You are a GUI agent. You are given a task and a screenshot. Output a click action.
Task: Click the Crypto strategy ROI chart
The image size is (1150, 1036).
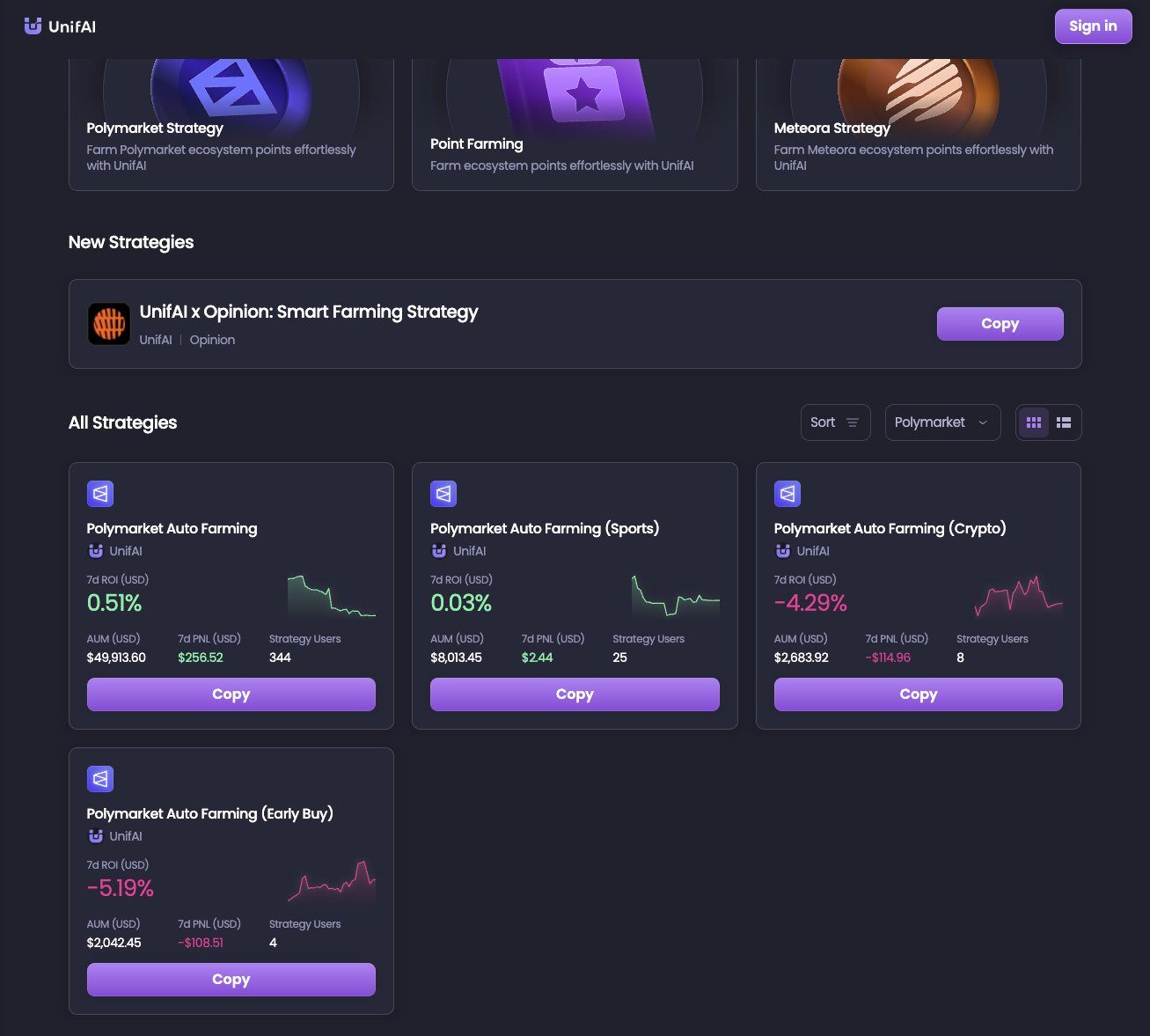point(1019,597)
